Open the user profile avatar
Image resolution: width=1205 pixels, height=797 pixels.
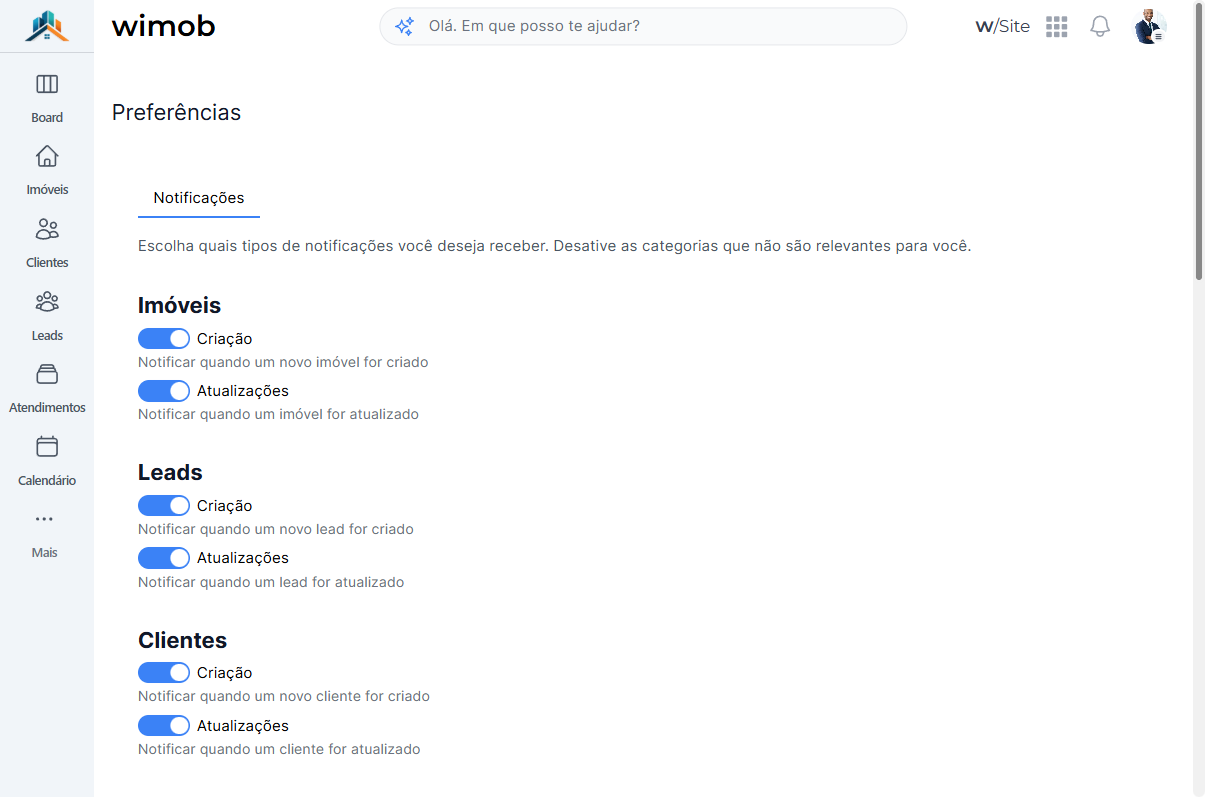pyautogui.click(x=1150, y=27)
